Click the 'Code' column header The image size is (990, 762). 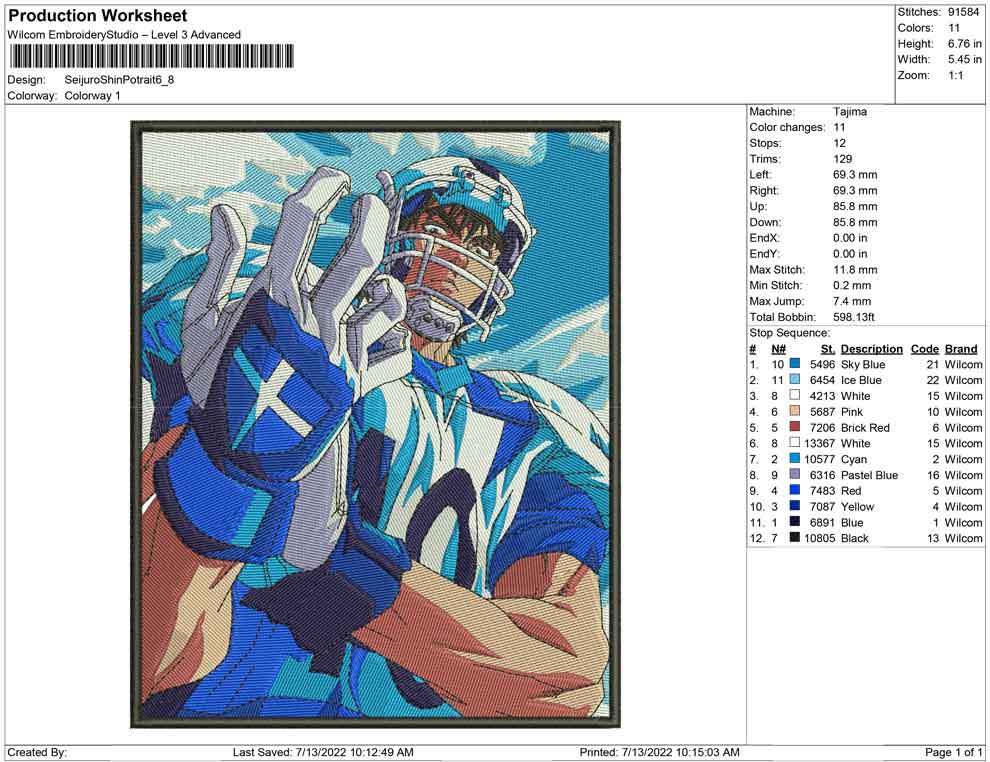point(924,348)
